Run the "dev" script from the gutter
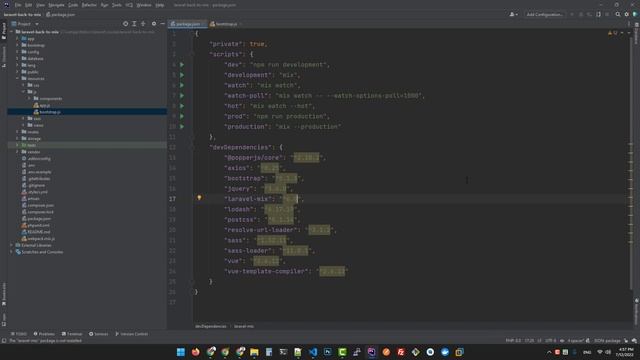The height and width of the screenshot is (360, 640). point(182,65)
